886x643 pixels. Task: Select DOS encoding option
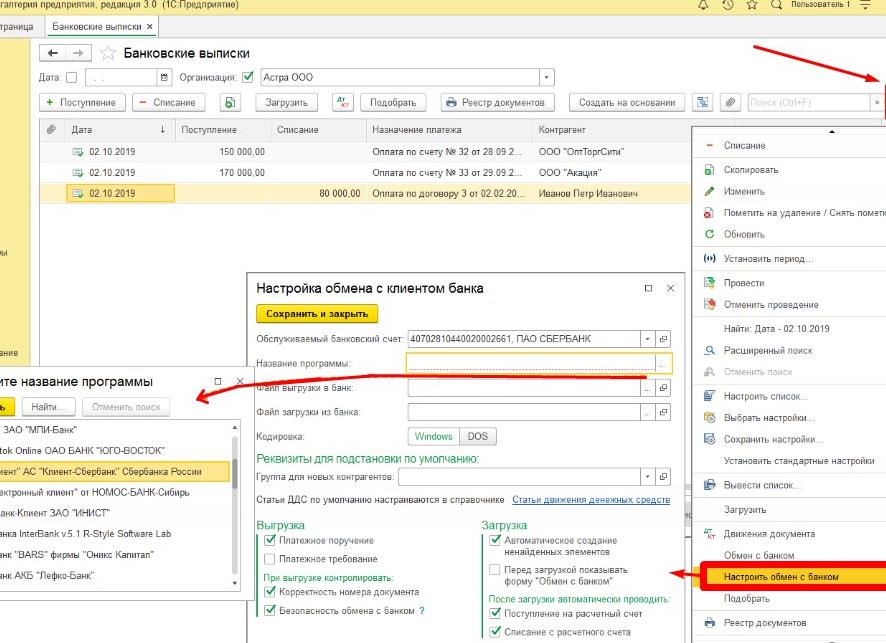tap(477, 436)
